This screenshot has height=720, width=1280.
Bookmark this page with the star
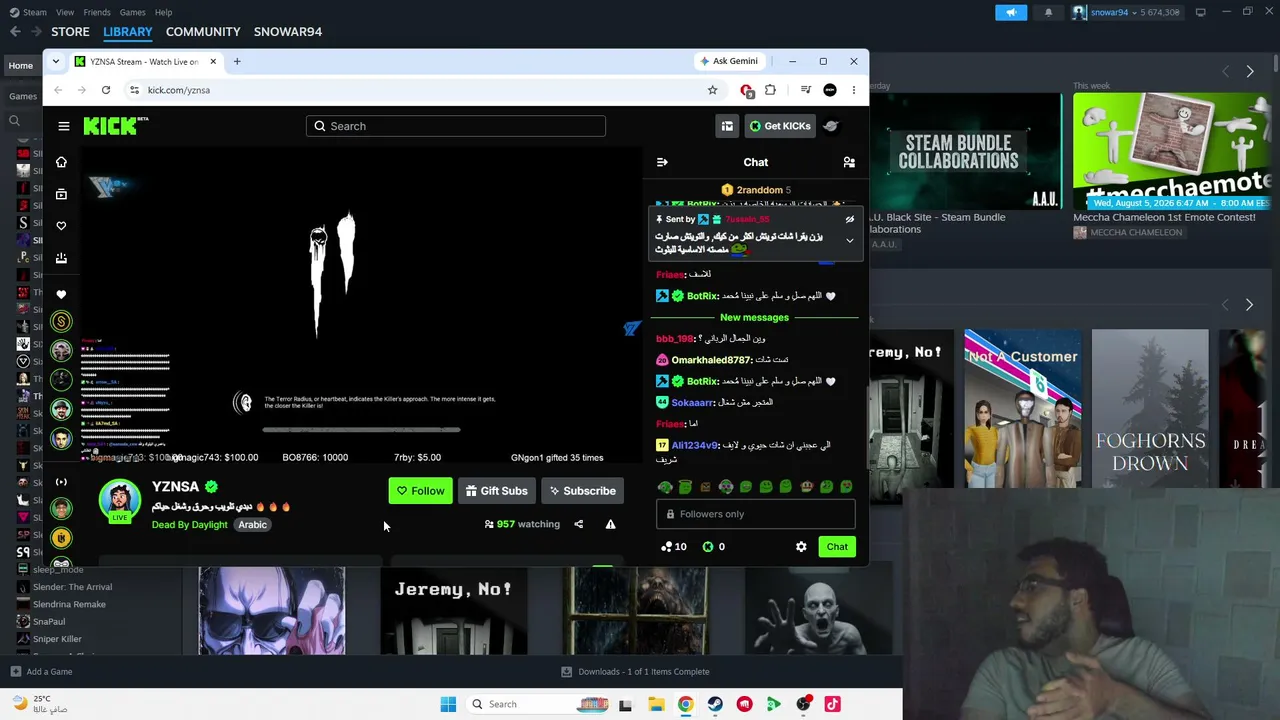pyautogui.click(x=712, y=90)
